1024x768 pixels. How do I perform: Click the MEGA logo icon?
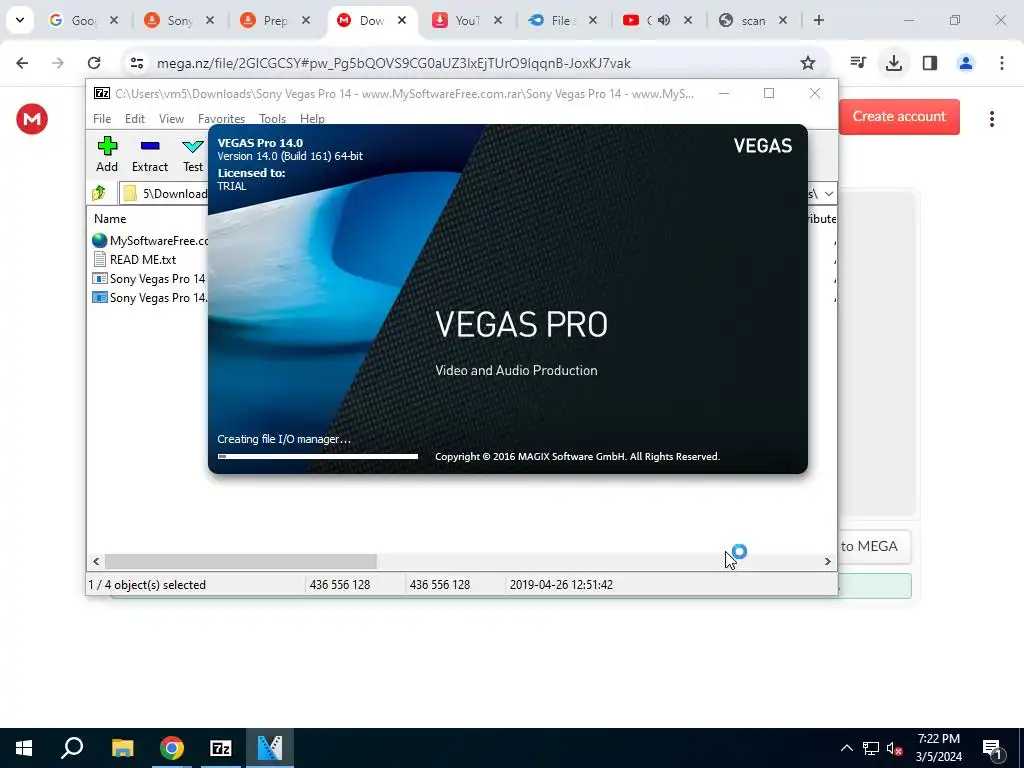[x=32, y=119]
